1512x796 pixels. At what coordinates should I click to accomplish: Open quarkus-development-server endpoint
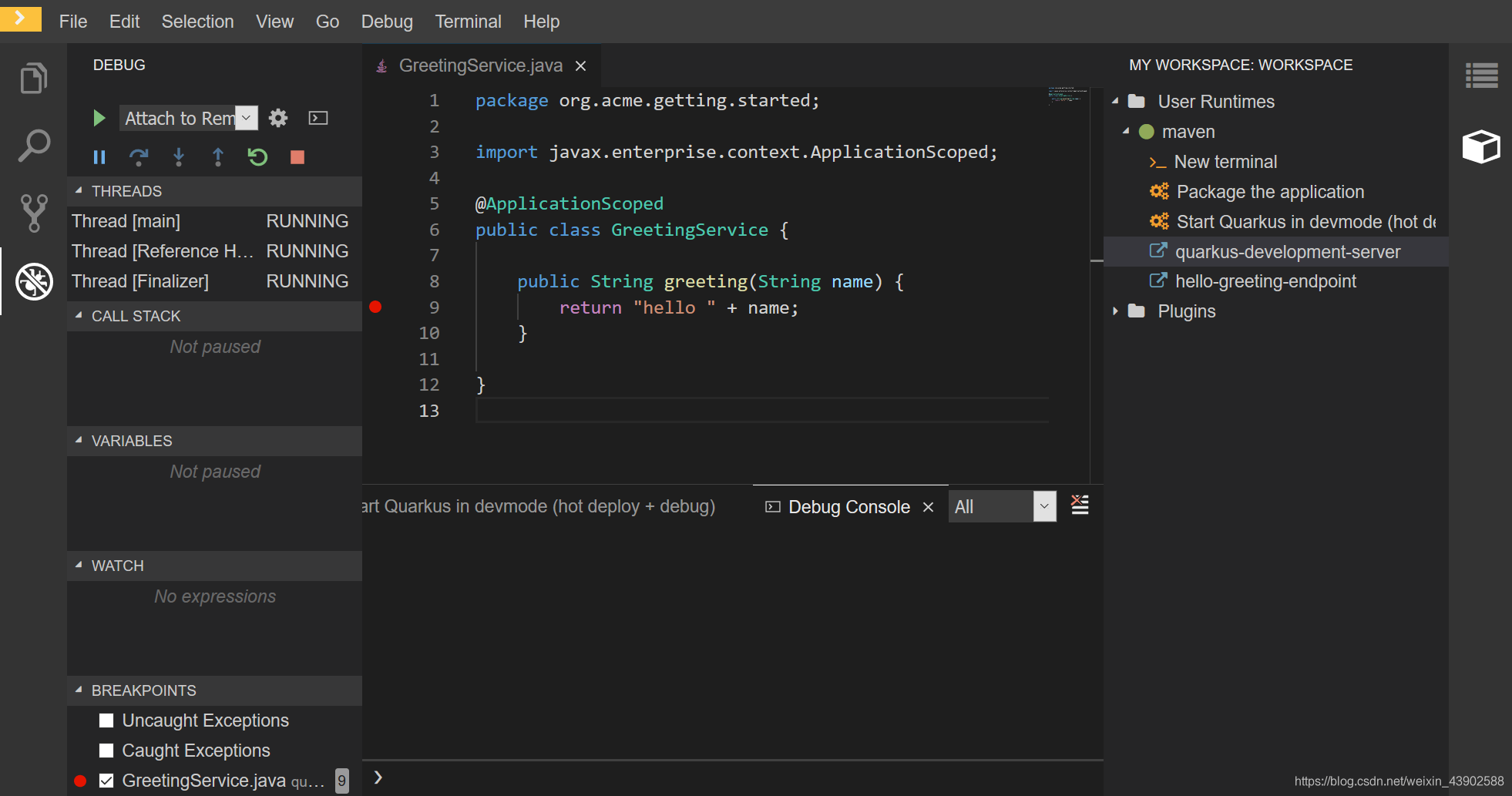point(1288,252)
